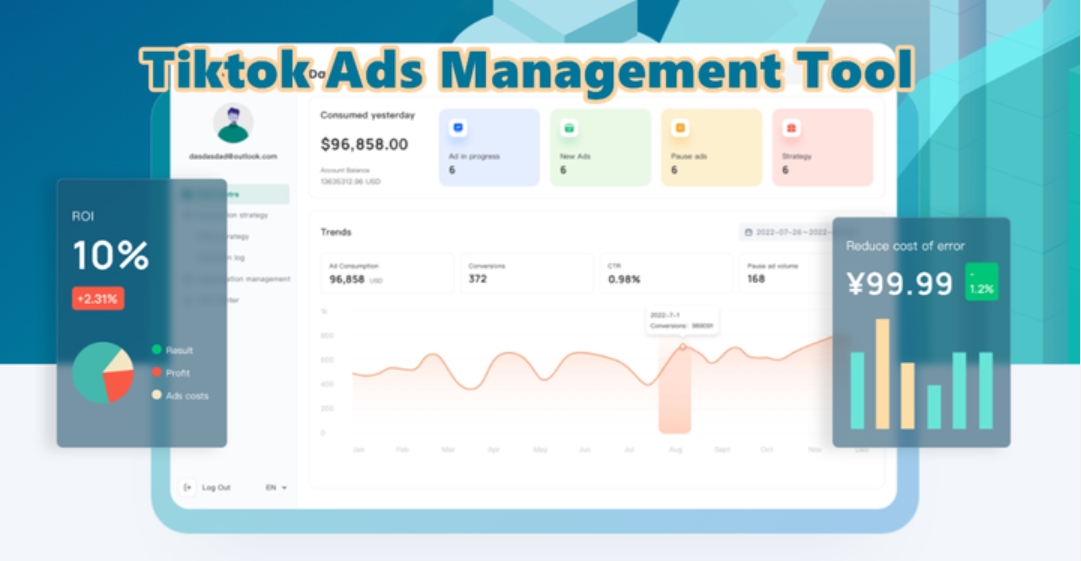This screenshot has width=1081, height=561.
Task: Click the $96,858.00 consumed amount
Action: pyautogui.click(x=364, y=145)
